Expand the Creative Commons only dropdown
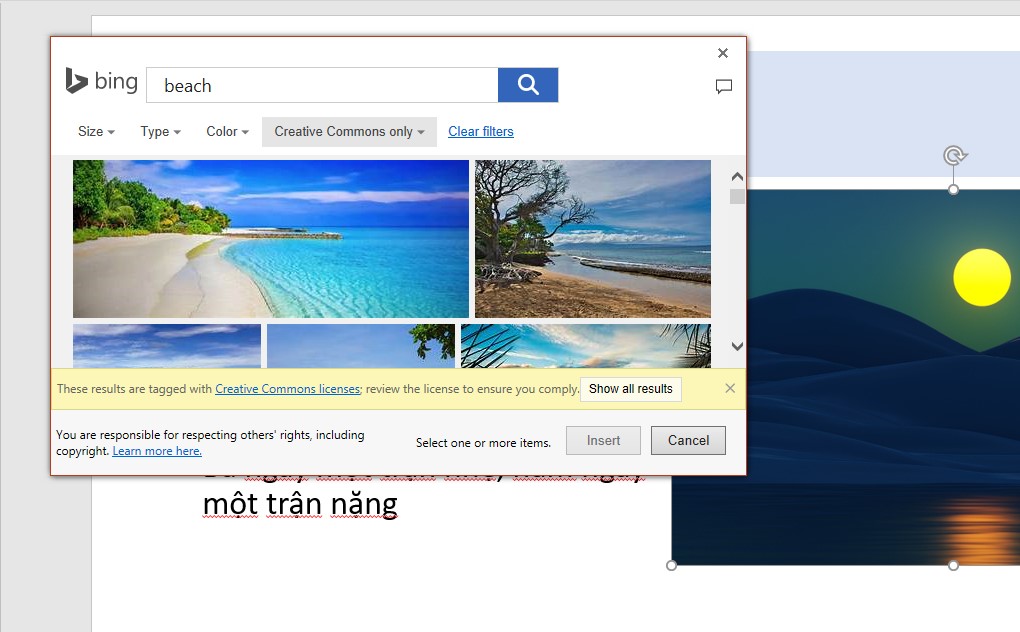The image size is (1020, 632). click(349, 132)
